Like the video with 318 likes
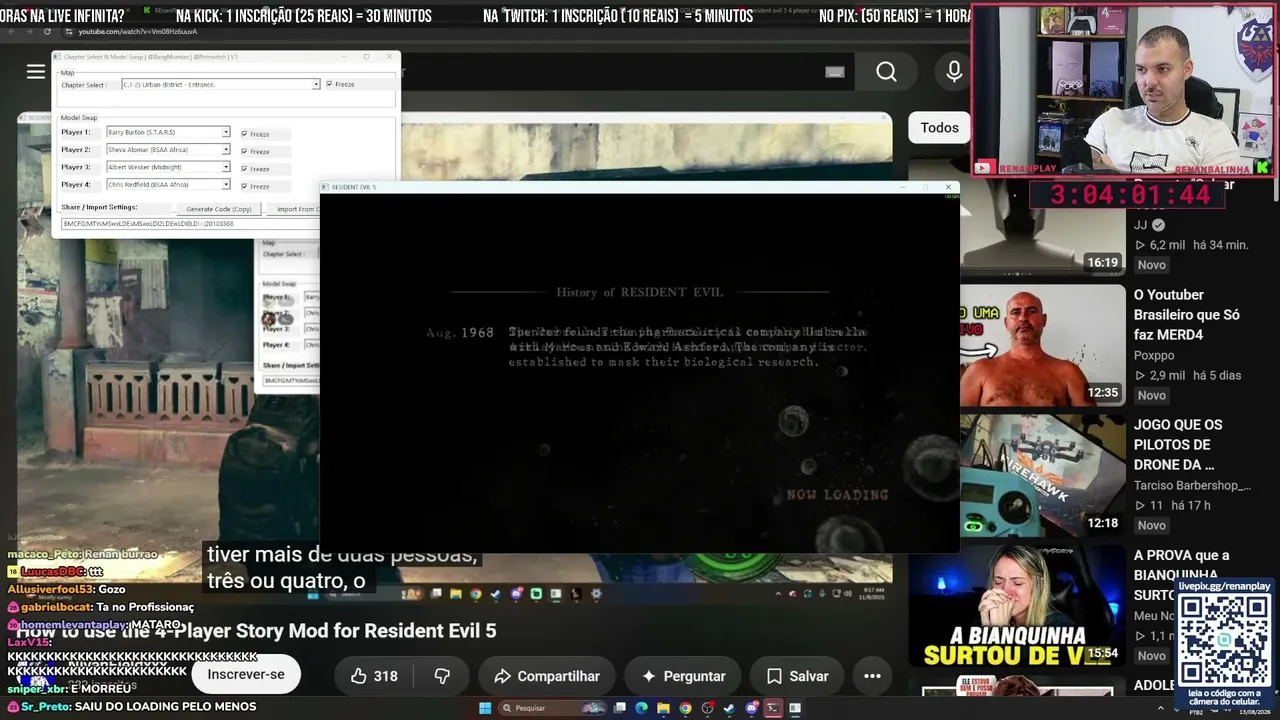 tap(374, 676)
